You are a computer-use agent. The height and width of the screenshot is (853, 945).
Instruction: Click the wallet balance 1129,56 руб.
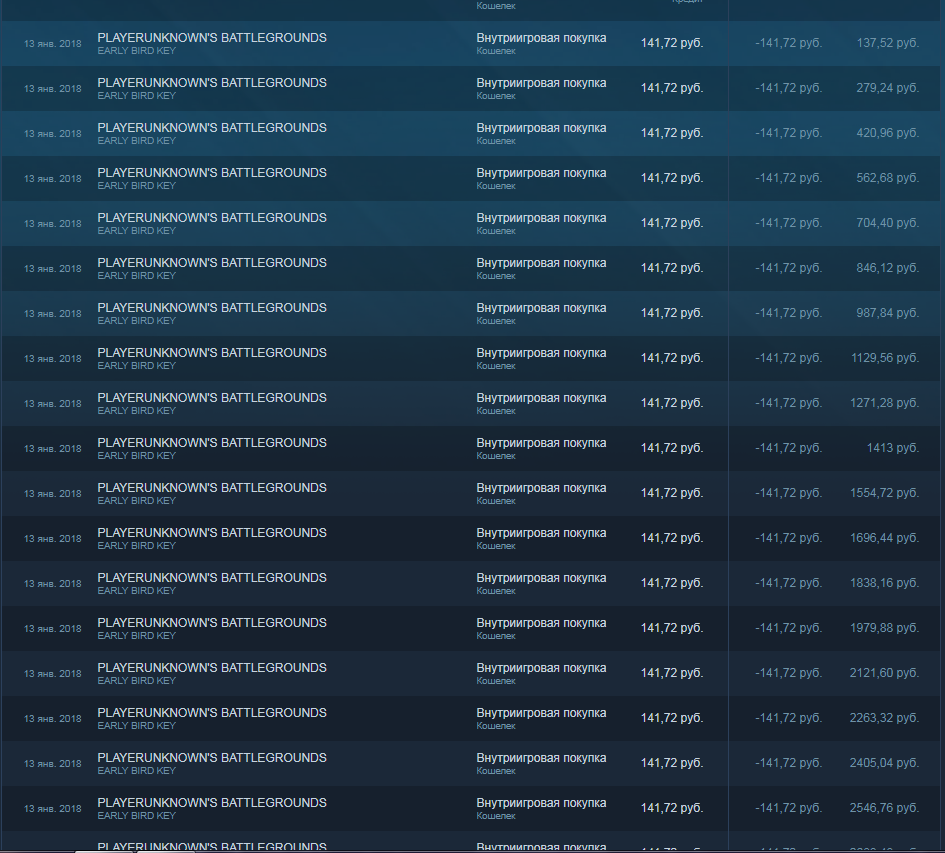tap(885, 358)
